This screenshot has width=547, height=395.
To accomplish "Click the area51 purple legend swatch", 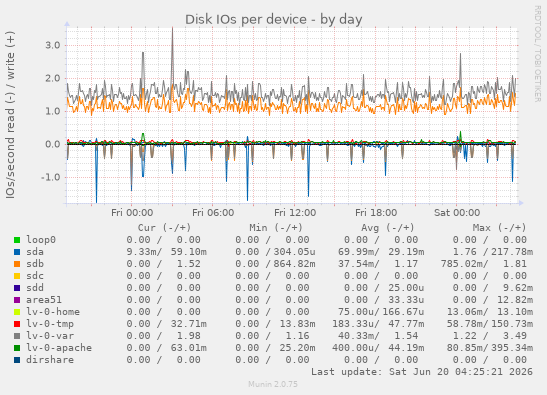I will click(x=17, y=300).
